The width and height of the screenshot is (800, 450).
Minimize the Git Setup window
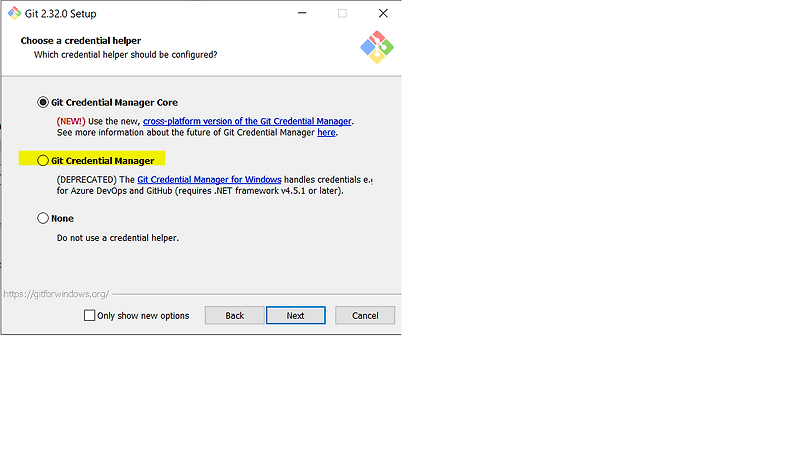(x=302, y=13)
